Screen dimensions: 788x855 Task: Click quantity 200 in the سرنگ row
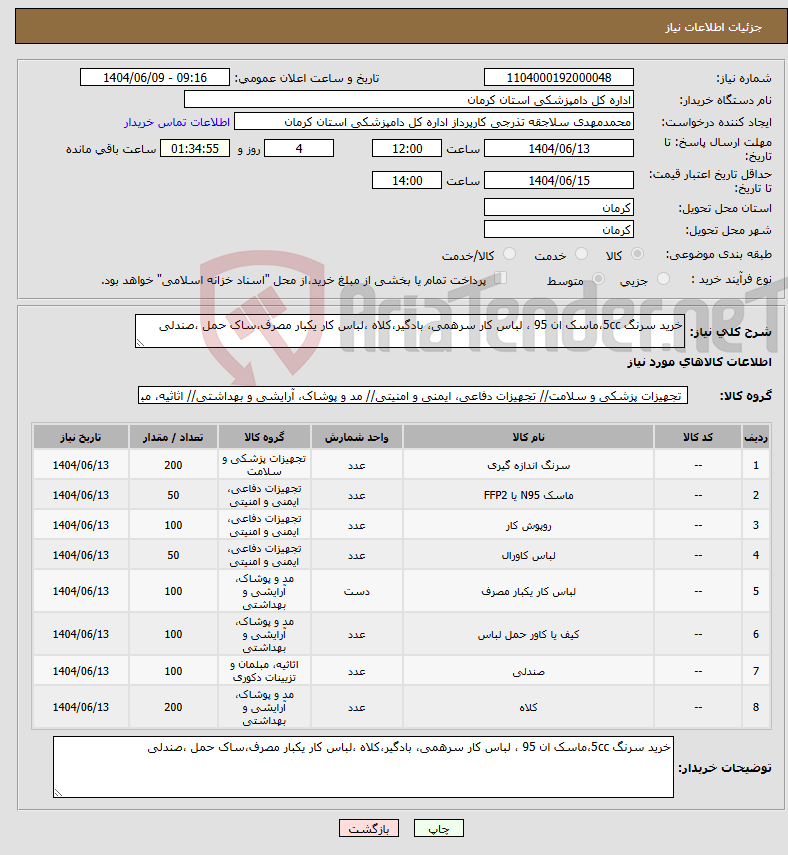point(173,465)
